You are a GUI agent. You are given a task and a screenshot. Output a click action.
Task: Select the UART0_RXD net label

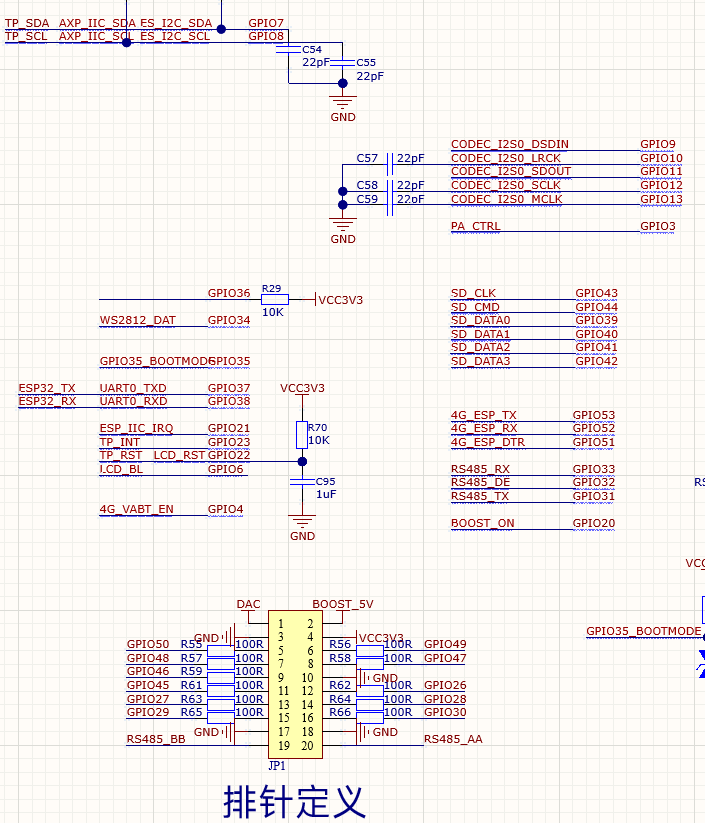(x=133, y=402)
